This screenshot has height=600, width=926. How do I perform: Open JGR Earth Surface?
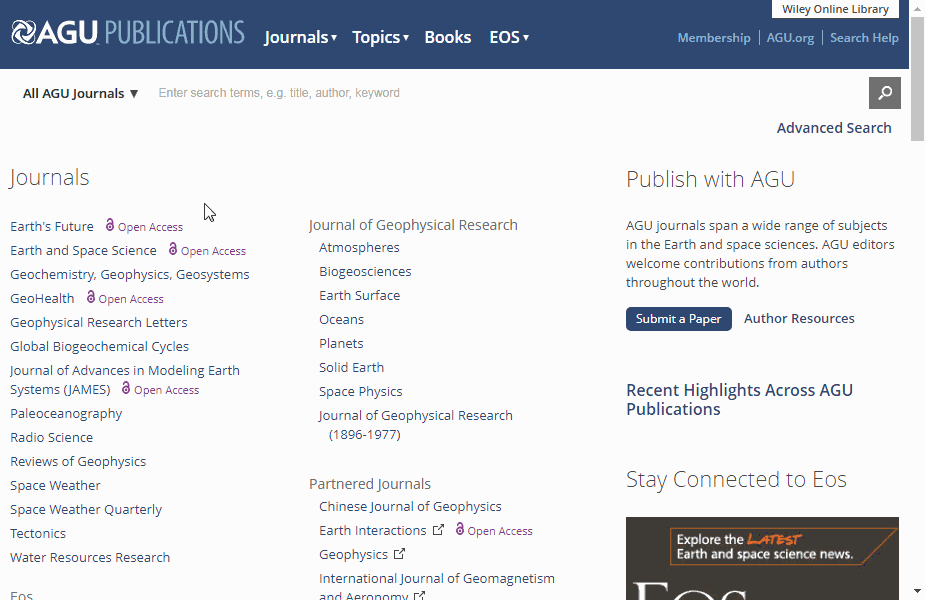[x=360, y=295]
